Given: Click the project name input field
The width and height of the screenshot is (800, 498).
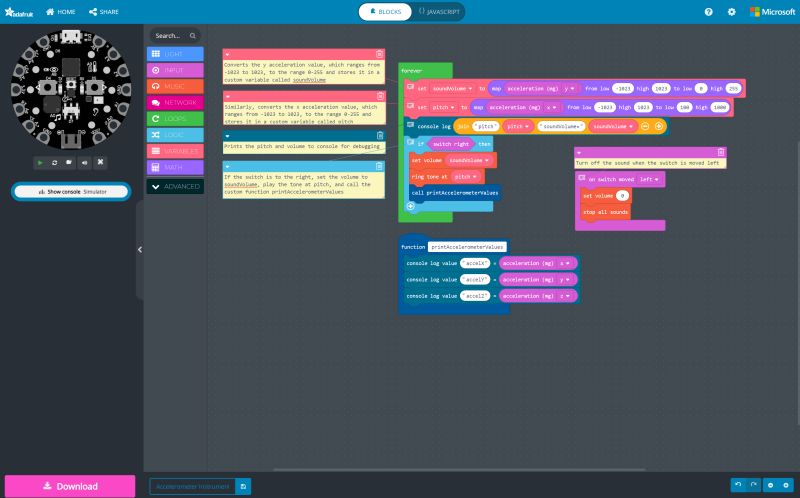Looking at the screenshot, I should pyautogui.click(x=192, y=486).
